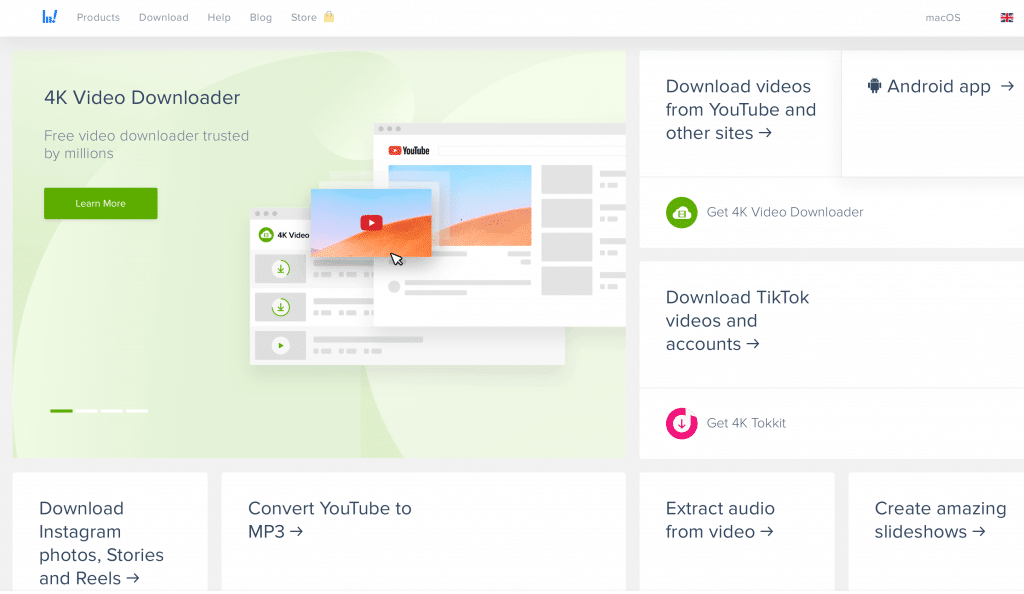Click the first green download icon in list
The image size is (1024, 594).
point(281,269)
